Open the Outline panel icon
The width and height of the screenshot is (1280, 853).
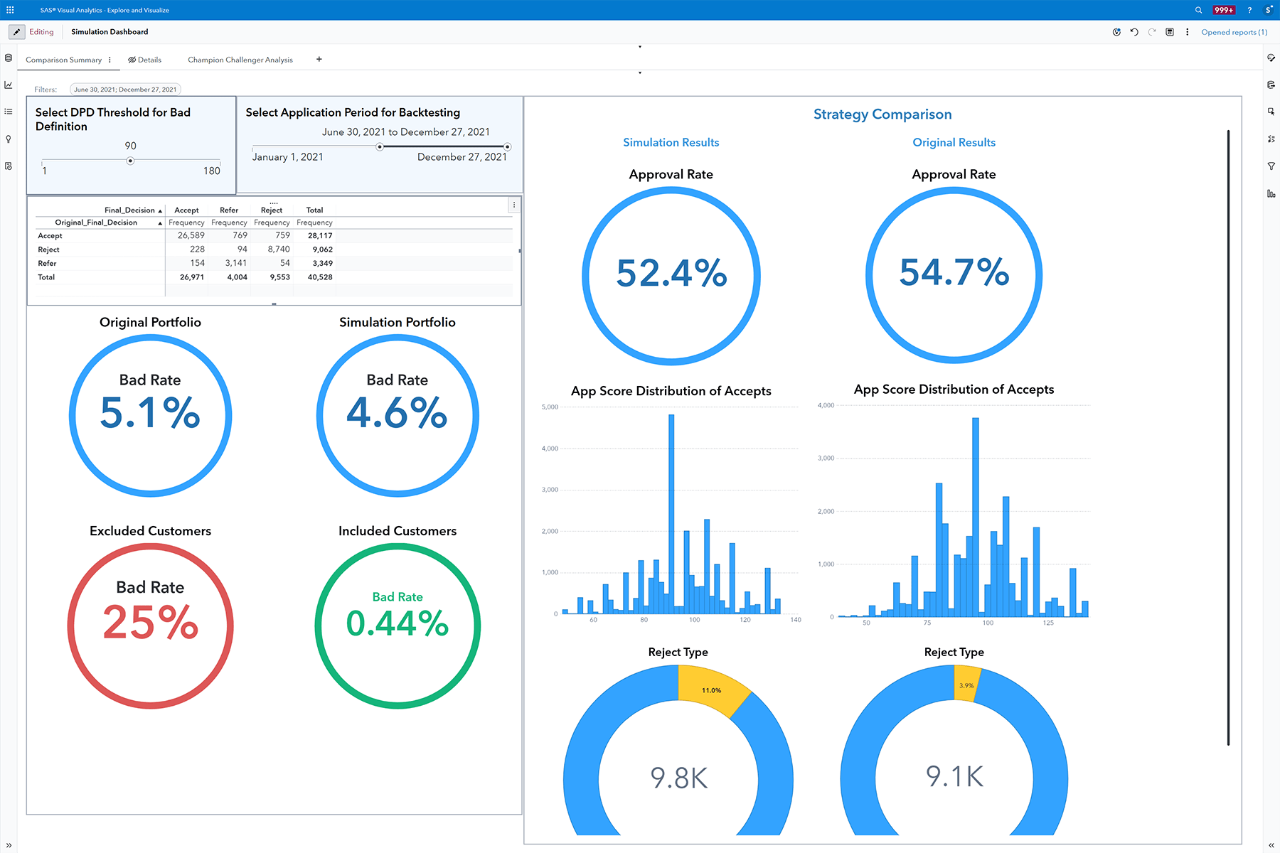click(8, 111)
